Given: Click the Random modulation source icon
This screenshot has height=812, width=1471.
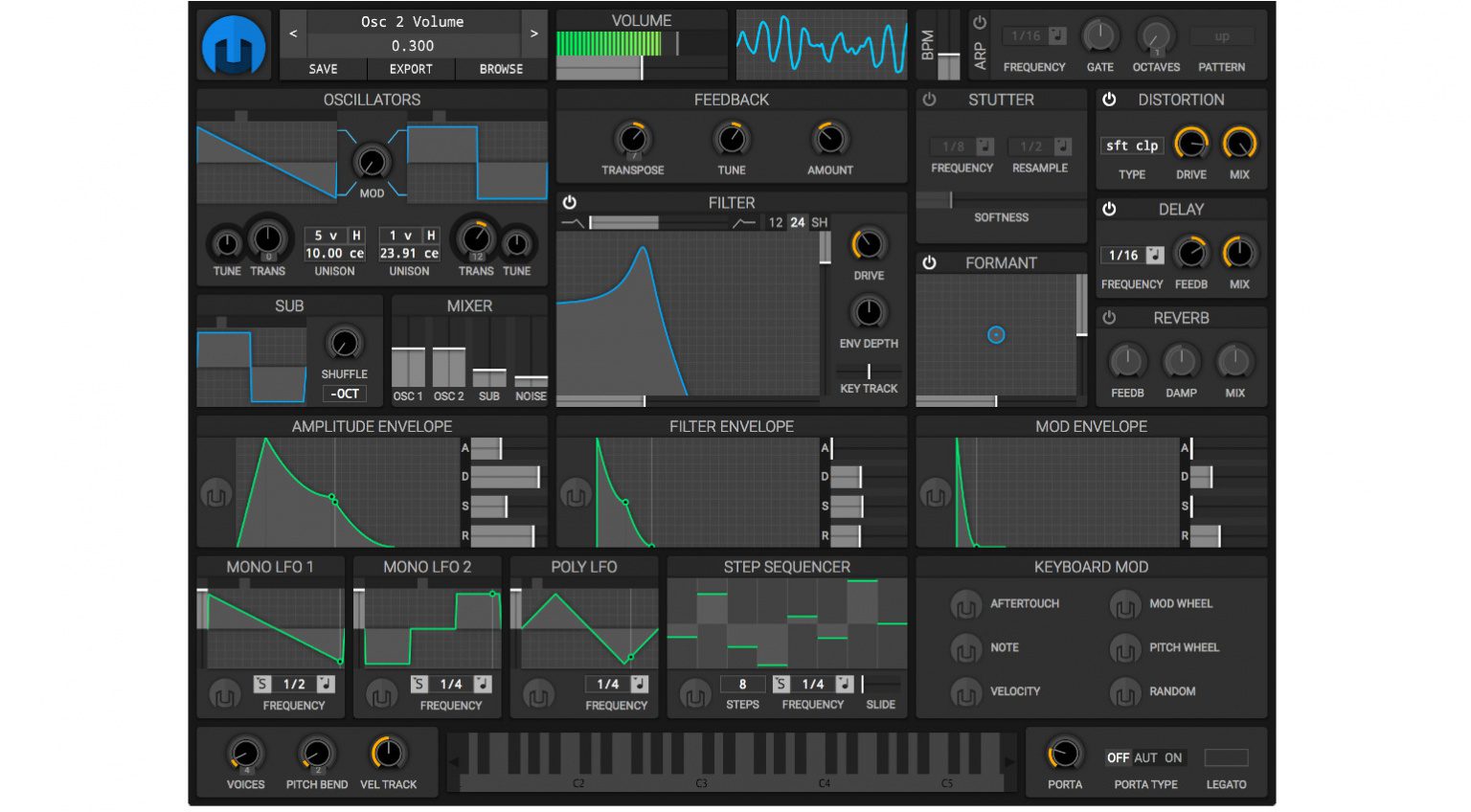Looking at the screenshot, I should [x=1125, y=691].
